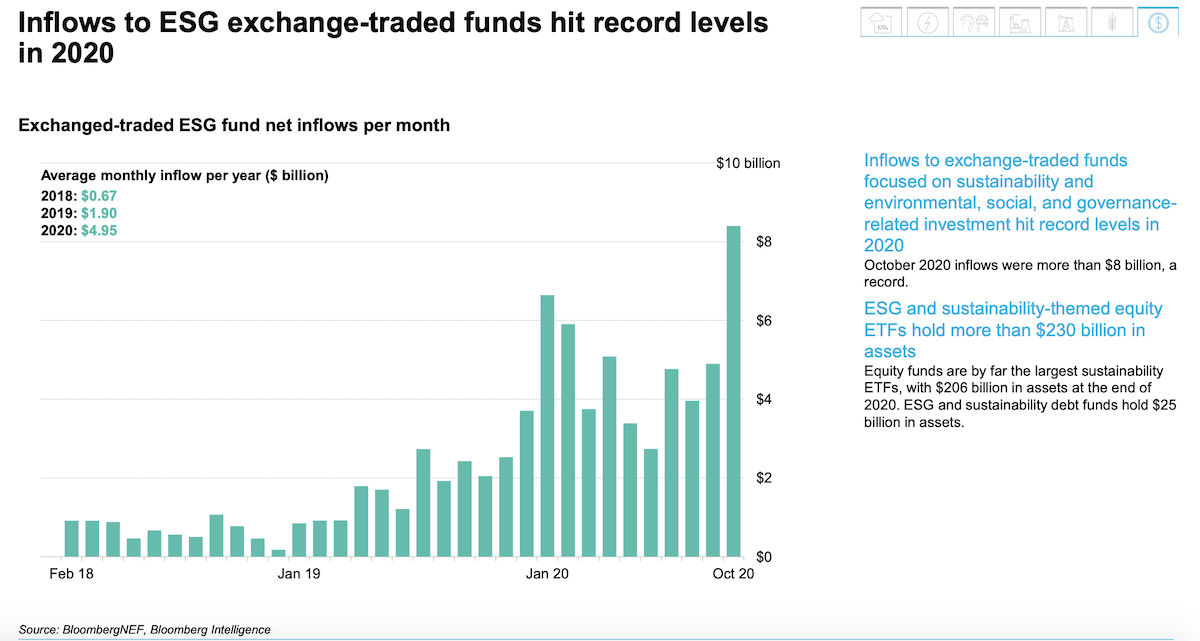Click the first bar above Feb 18
This screenshot has width=1200, height=641.
(71, 539)
